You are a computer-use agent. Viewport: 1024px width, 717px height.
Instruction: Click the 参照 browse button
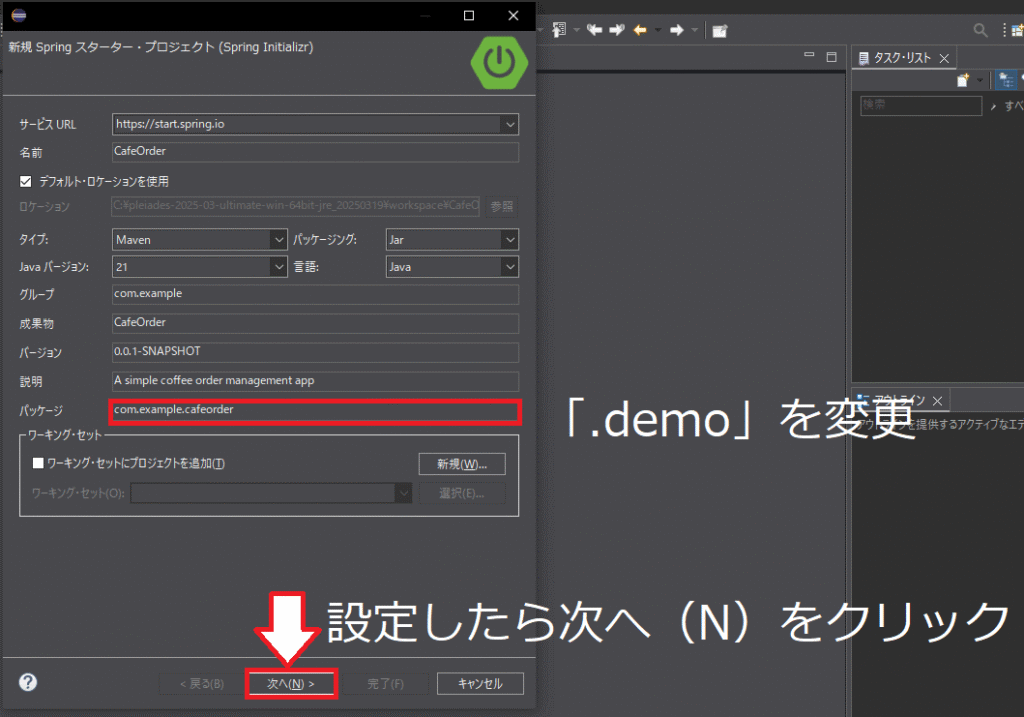[x=502, y=206]
